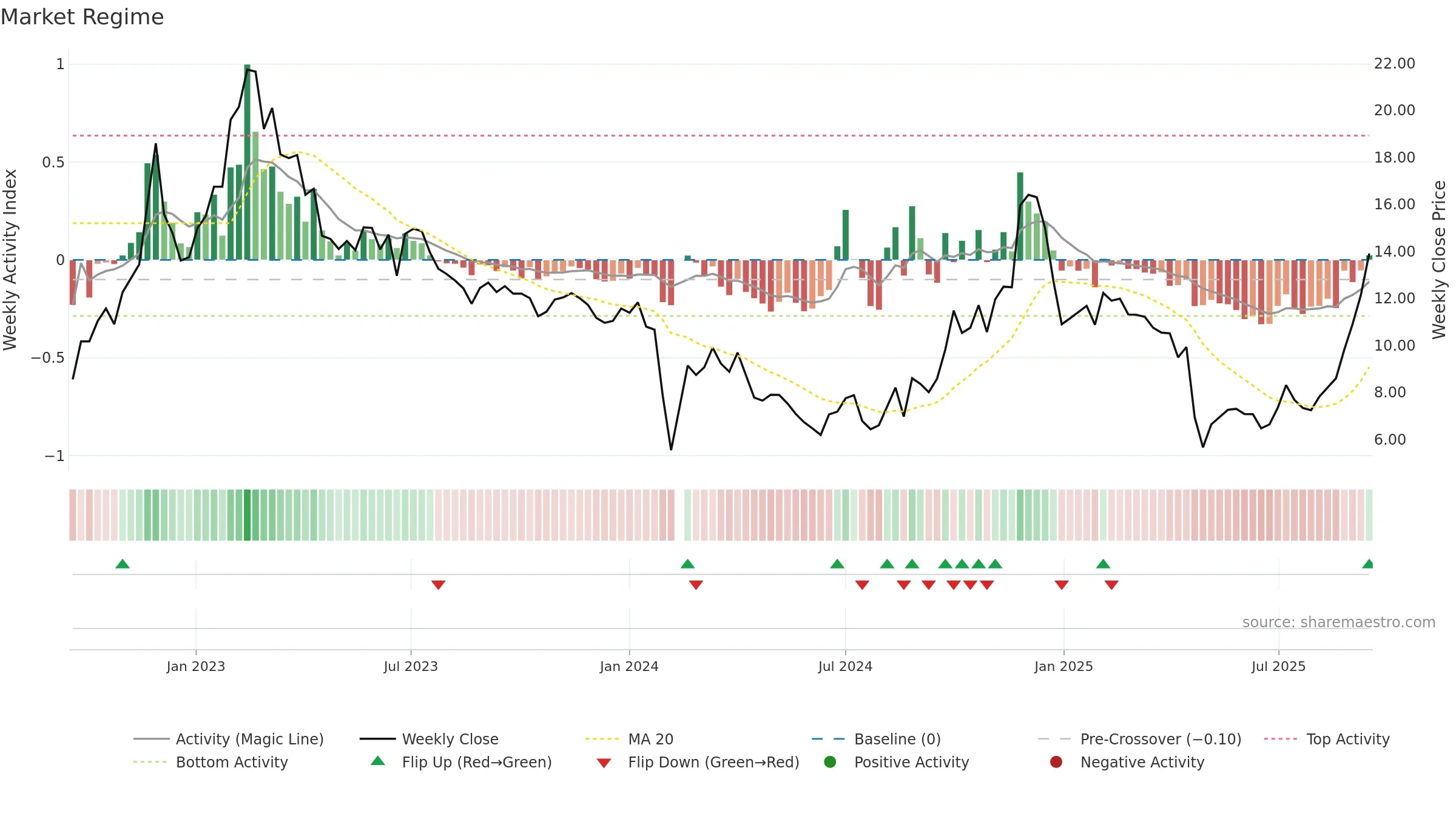Click the red Flip Down legend triangle icon
The image size is (1456, 819).
(x=604, y=763)
